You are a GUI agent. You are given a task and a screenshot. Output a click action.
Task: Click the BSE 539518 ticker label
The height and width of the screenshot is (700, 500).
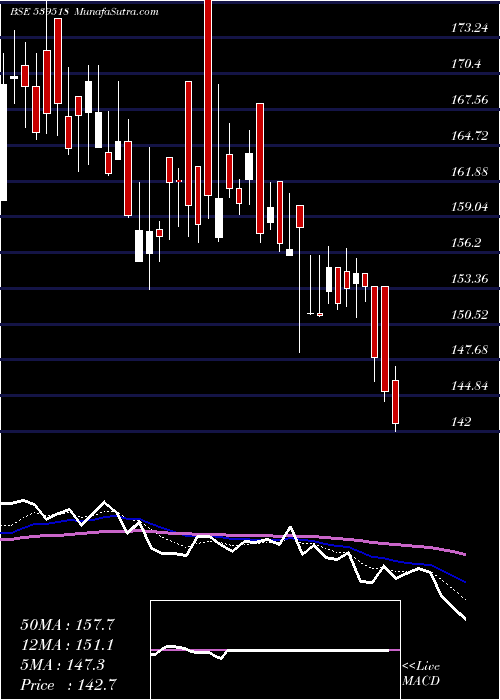[39, 12]
